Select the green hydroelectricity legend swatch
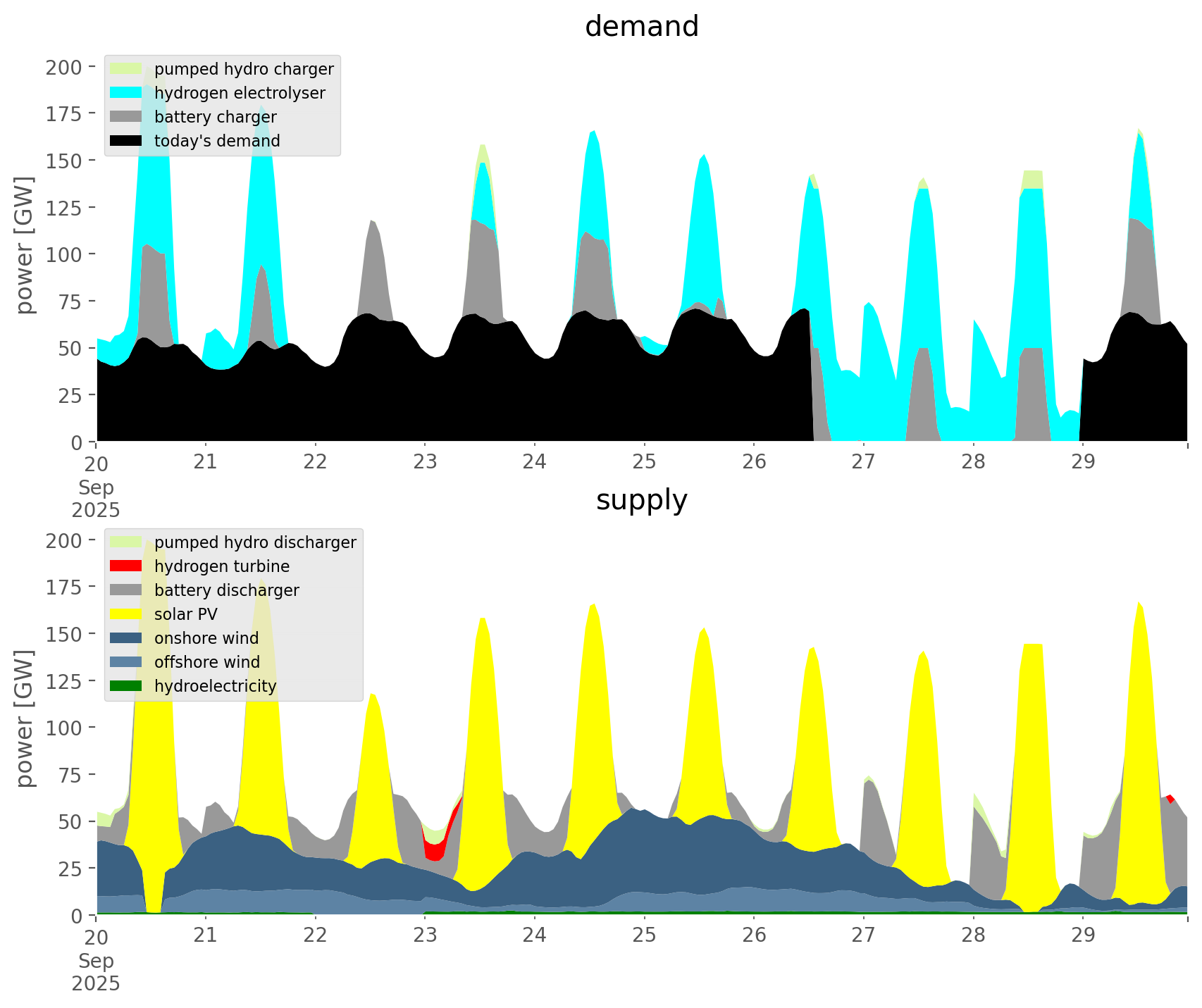 [x=126, y=686]
